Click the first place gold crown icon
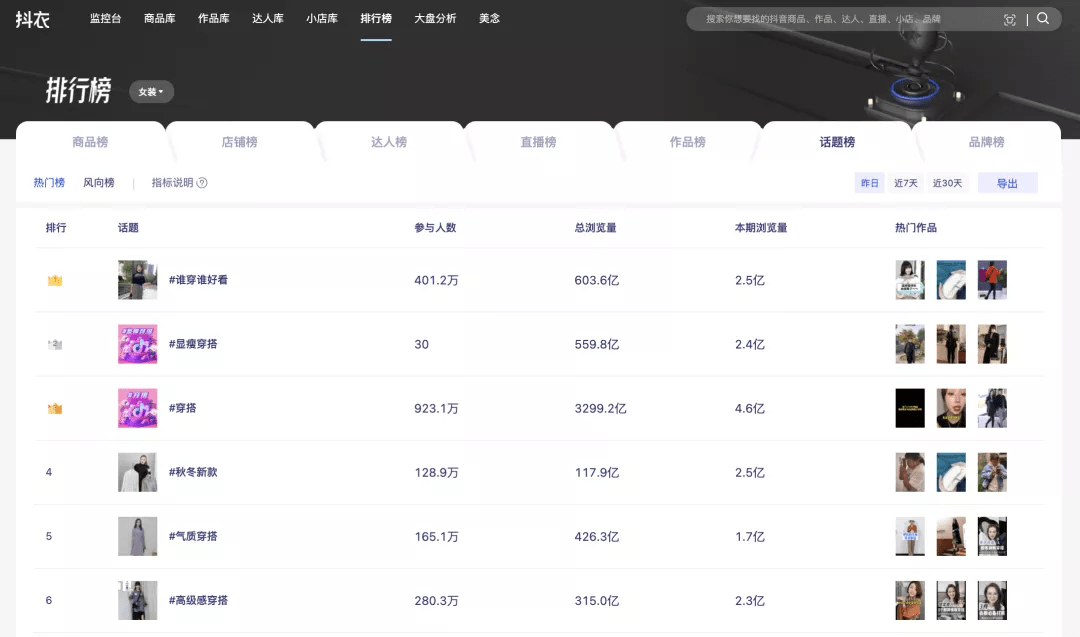1080x637 pixels. pyautogui.click(x=55, y=280)
